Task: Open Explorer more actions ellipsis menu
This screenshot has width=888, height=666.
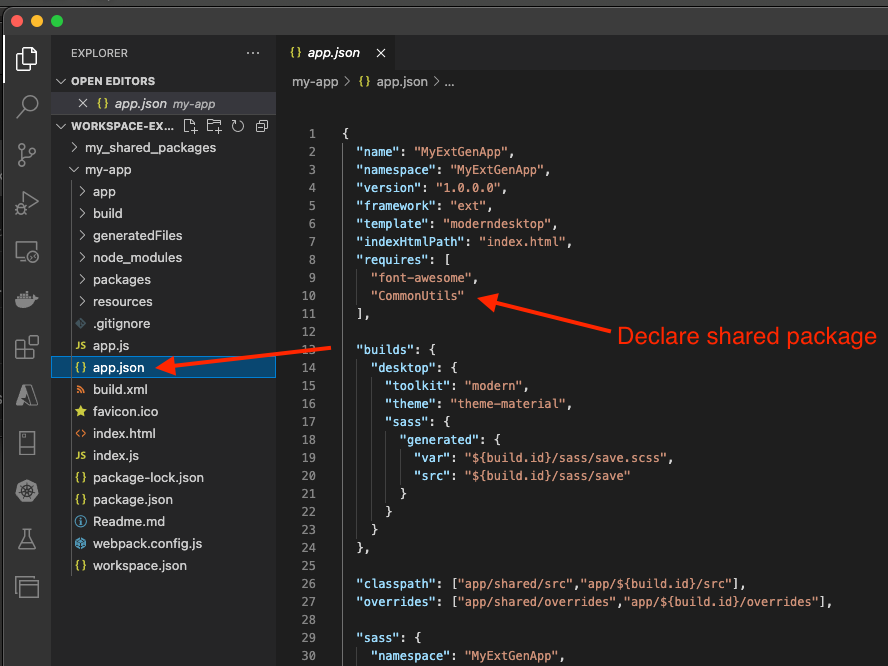Action: point(252,53)
